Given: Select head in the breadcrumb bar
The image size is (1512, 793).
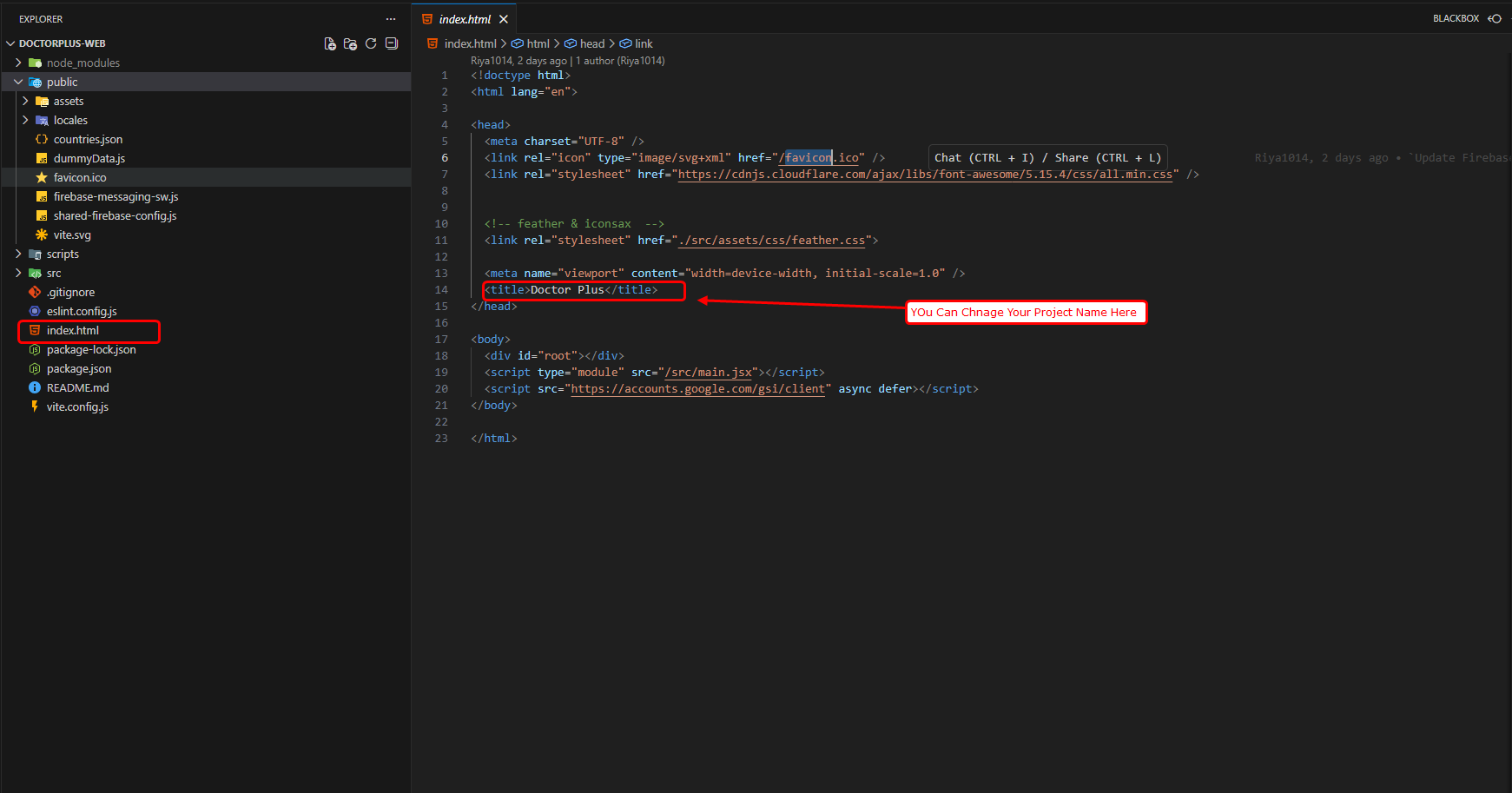Looking at the screenshot, I should [x=593, y=43].
